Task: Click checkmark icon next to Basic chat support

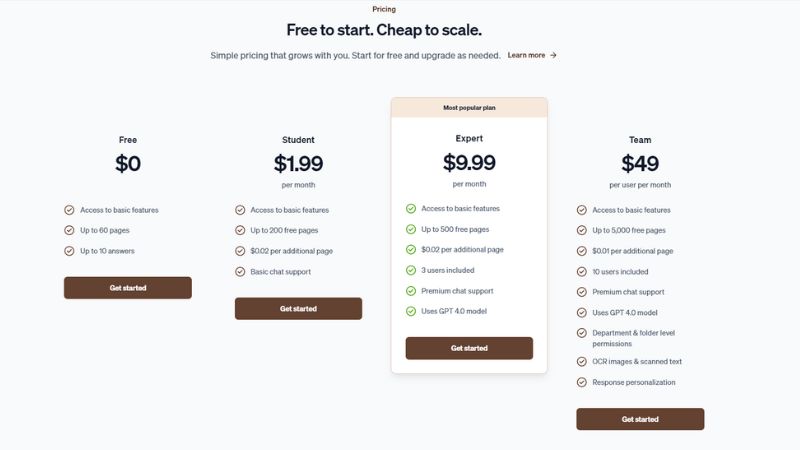Action: (240, 271)
